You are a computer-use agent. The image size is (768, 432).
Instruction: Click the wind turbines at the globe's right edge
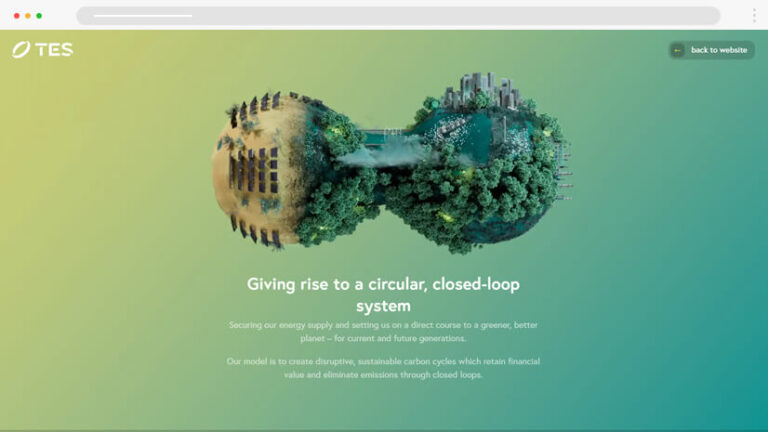564,171
